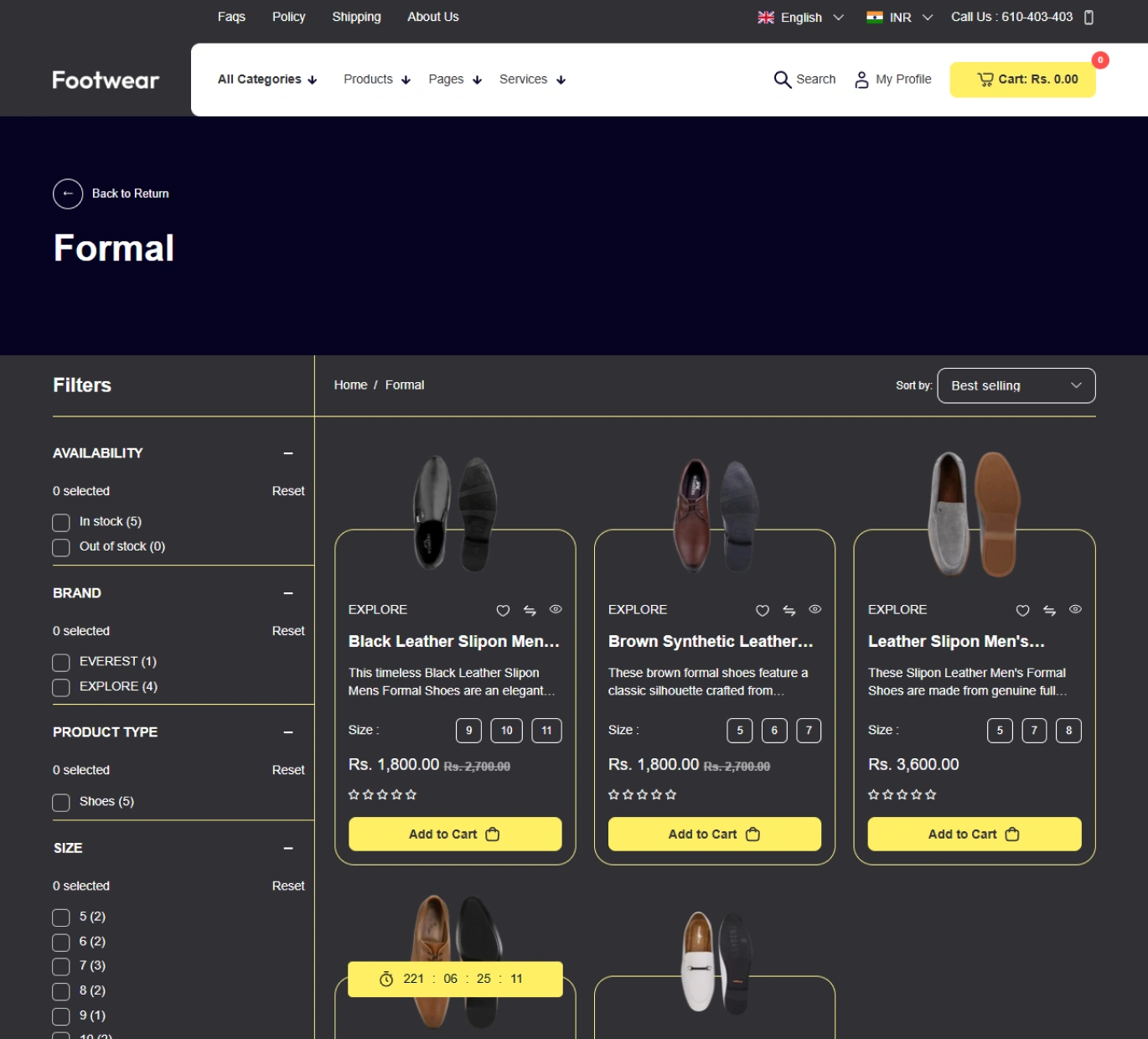Open the cart showing Rs. 0.00
The width and height of the screenshot is (1148, 1039).
pyautogui.click(x=1022, y=80)
